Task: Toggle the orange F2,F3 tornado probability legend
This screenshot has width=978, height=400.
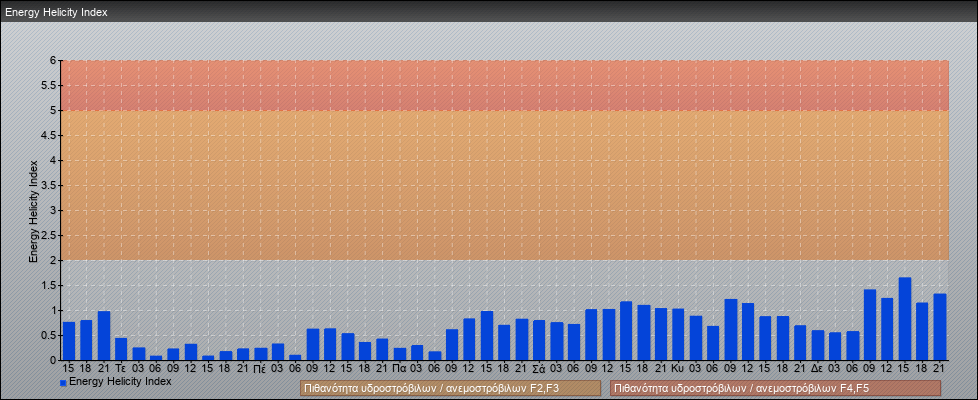Action: pos(450,388)
